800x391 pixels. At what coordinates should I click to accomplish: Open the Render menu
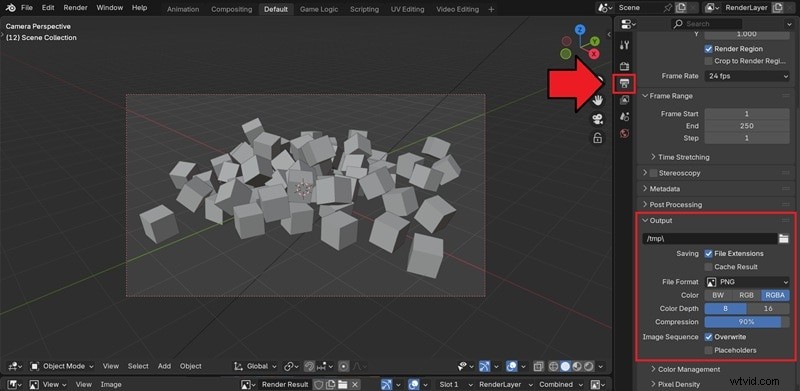76,8
